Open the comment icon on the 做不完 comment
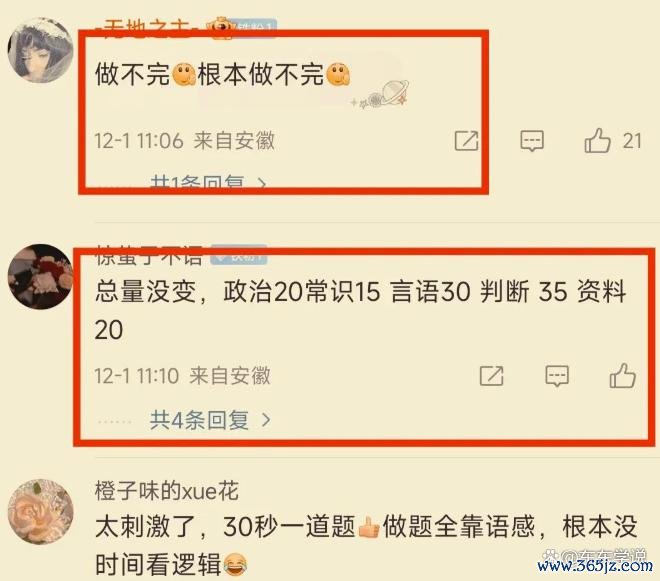Viewport: 660px width, 581px height. pyautogui.click(x=532, y=141)
